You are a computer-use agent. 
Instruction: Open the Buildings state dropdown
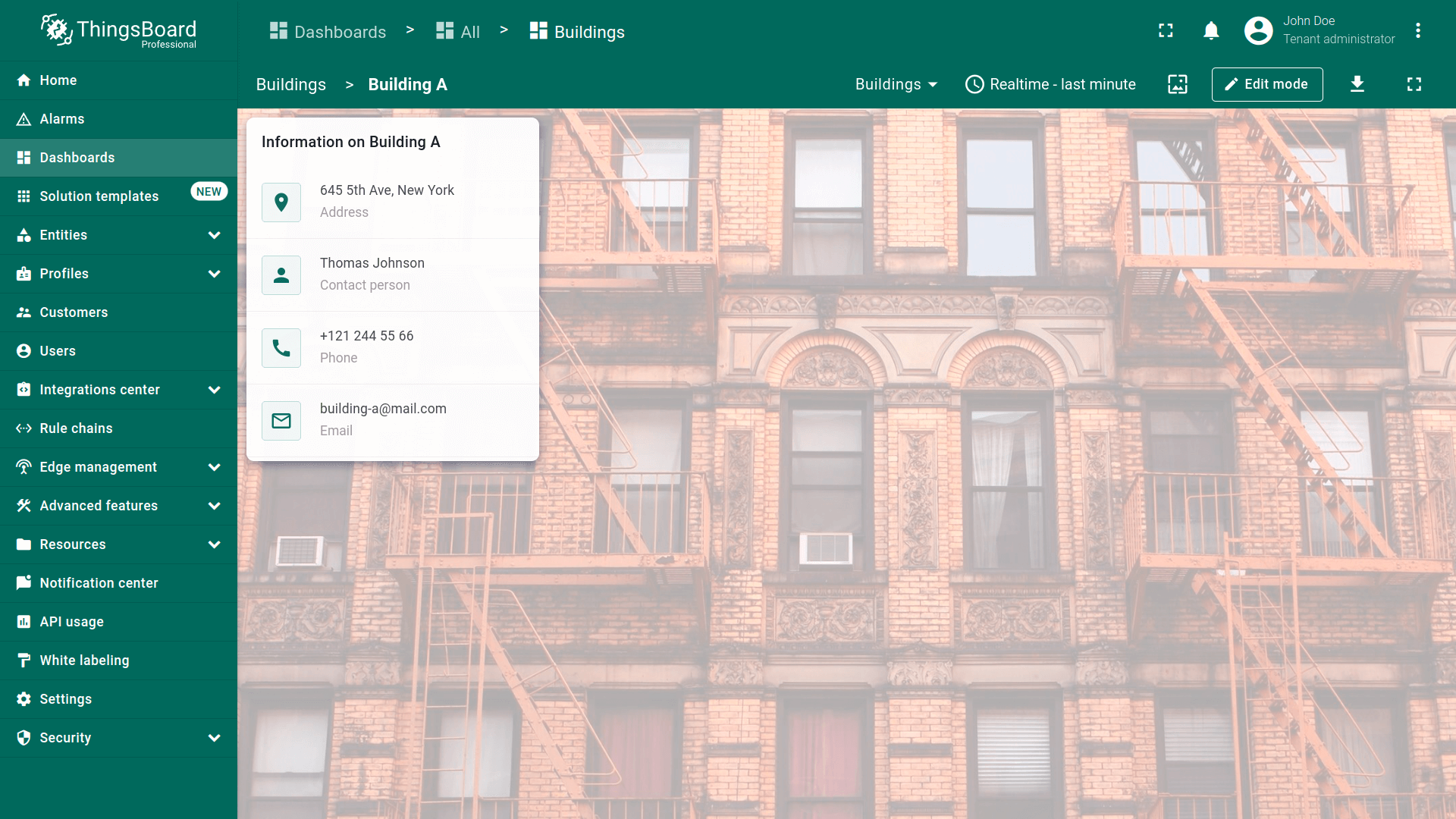[x=896, y=84]
